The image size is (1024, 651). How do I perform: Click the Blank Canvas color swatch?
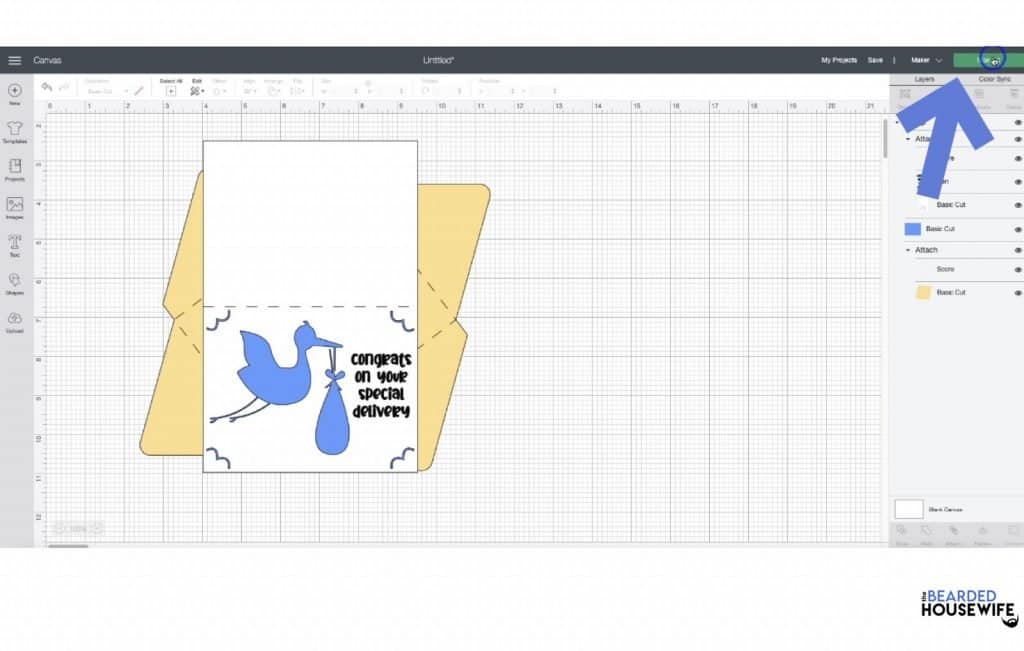(908, 509)
